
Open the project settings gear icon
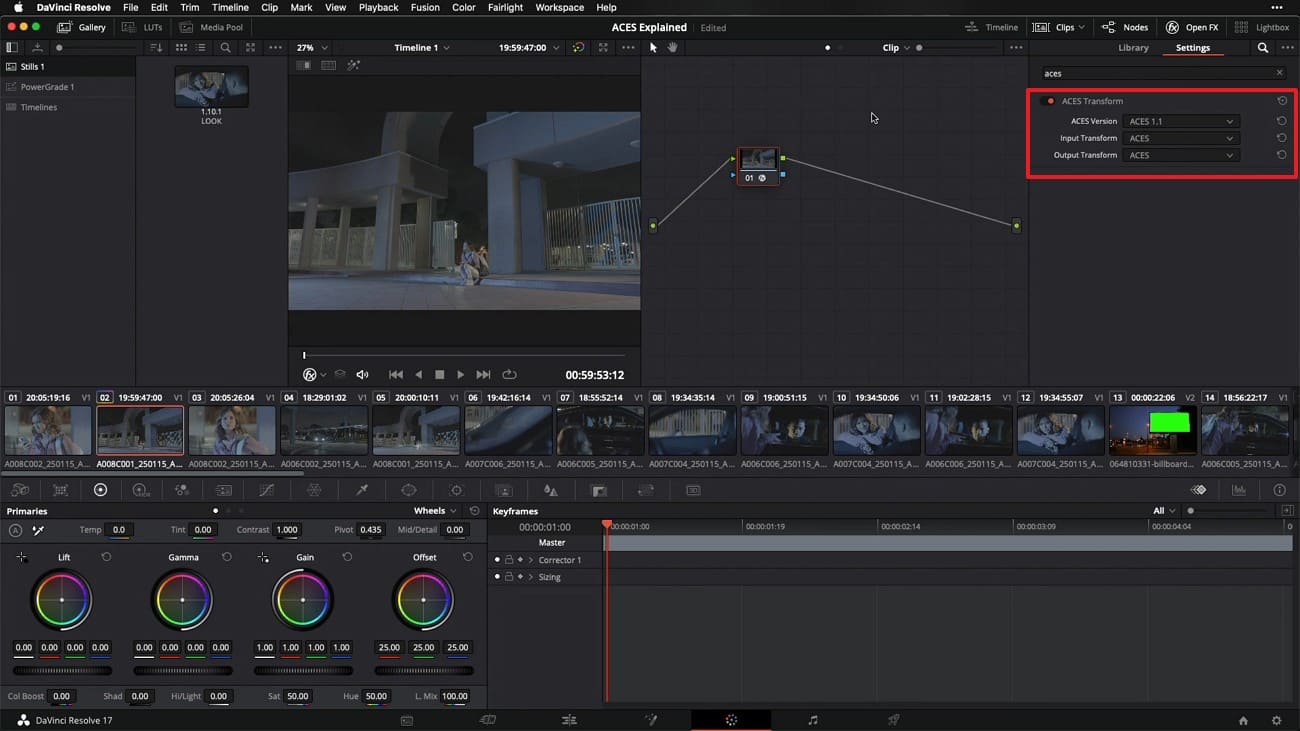(1276, 720)
